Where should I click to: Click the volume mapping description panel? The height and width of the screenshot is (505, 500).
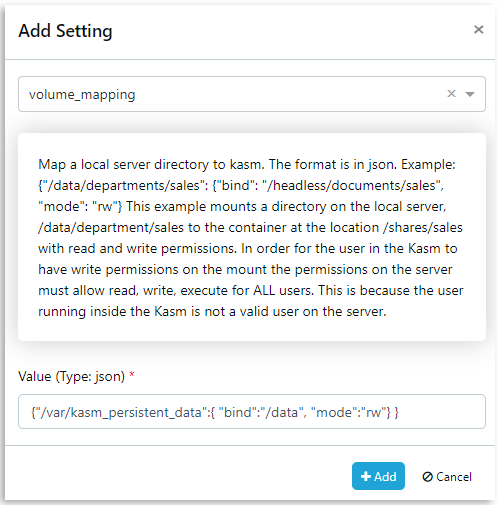[252, 237]
